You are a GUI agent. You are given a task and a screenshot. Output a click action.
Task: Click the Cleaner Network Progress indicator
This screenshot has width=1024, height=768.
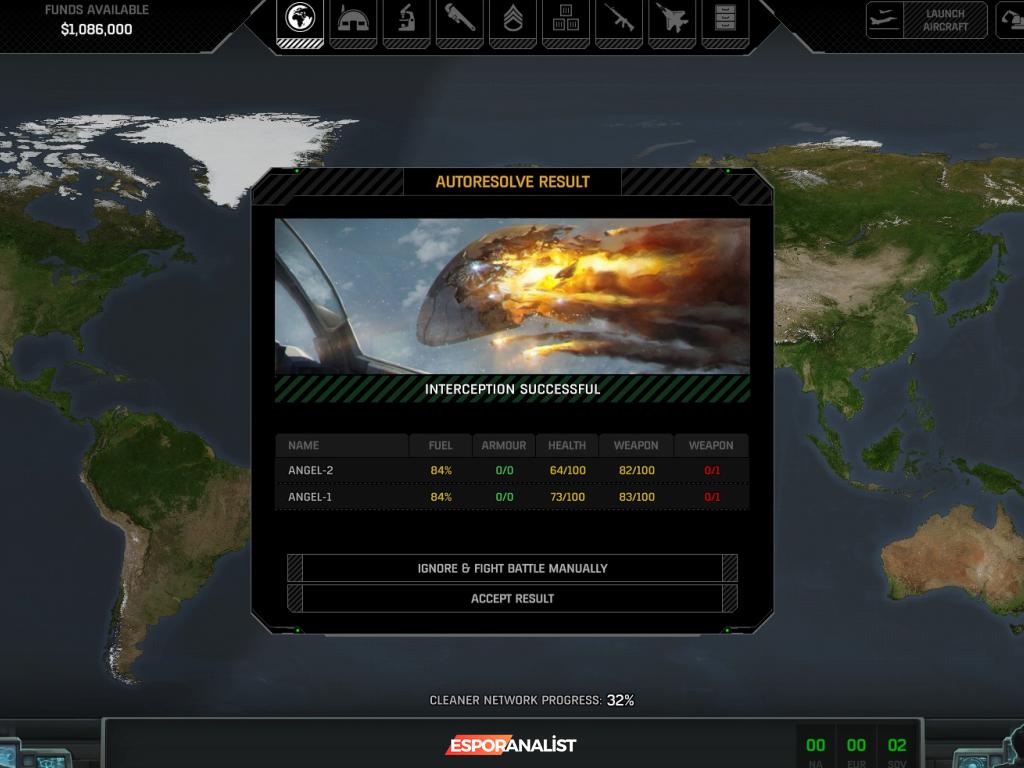pos(531,700)
